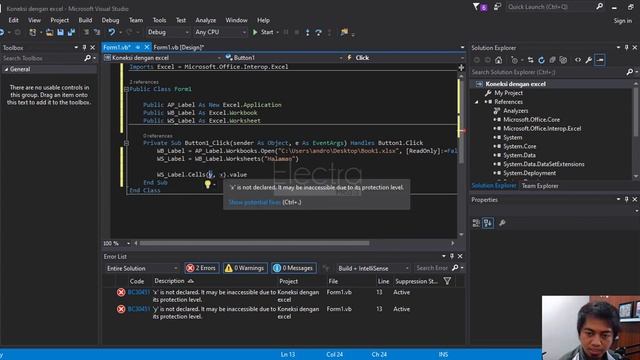Toggle the 2 Errors filter
The image size is (640, 360).
pos(202,268)
